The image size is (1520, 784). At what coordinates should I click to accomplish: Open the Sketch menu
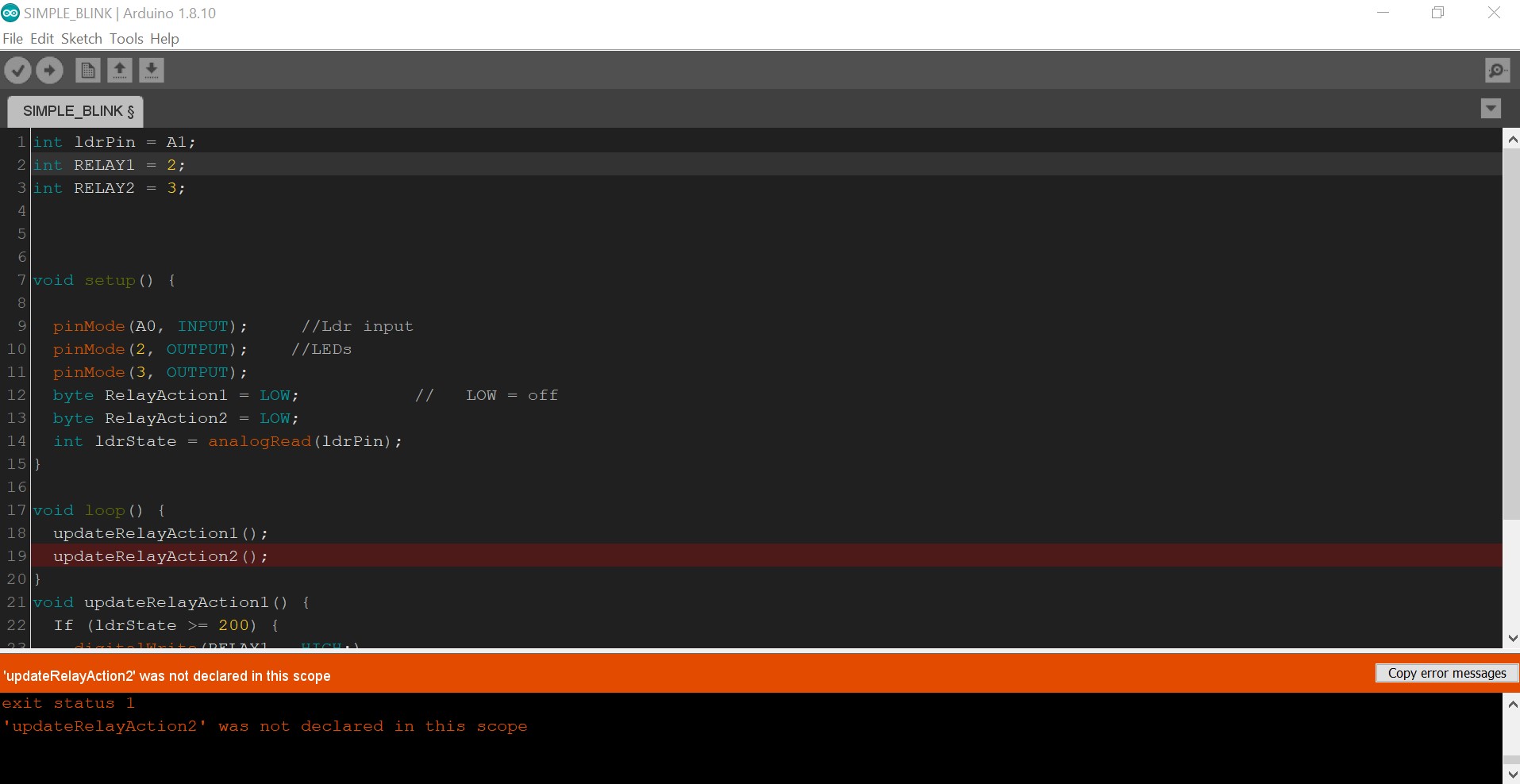point(82,39)
